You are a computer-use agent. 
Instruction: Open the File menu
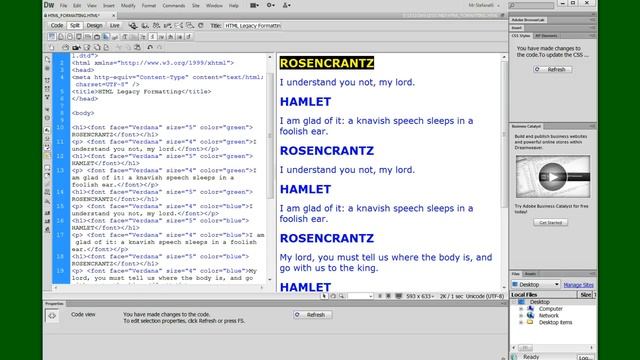63,6
